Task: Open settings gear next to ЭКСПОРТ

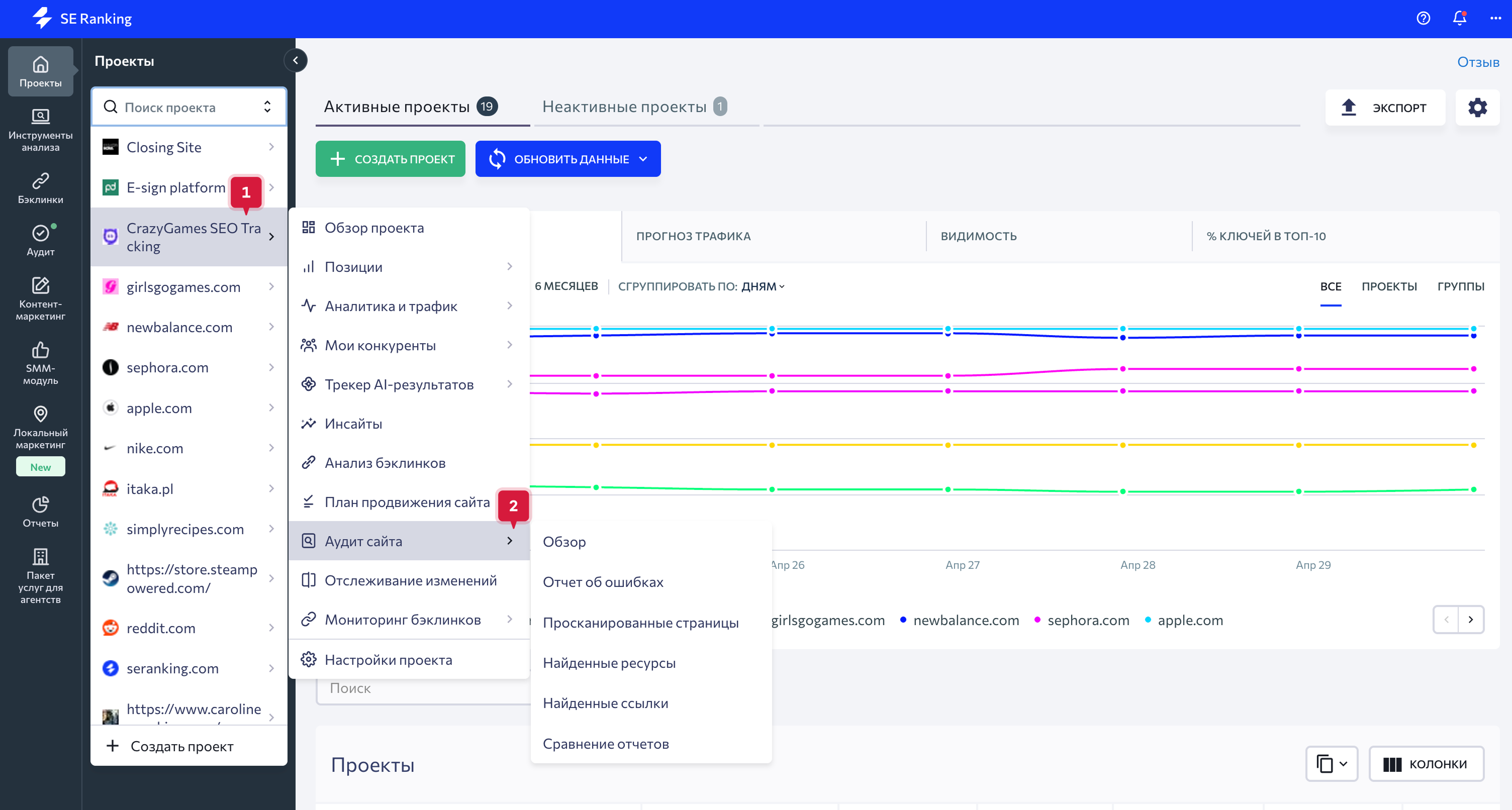Action: (1477, 107)
